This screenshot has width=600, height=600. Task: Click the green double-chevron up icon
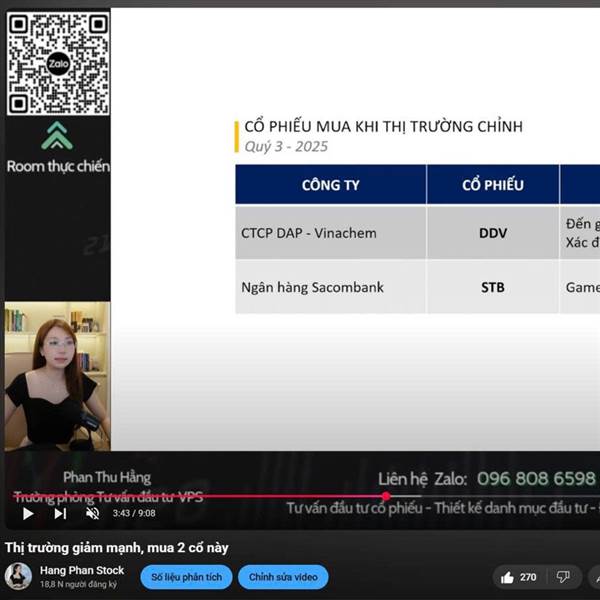(x=57, y=135)
